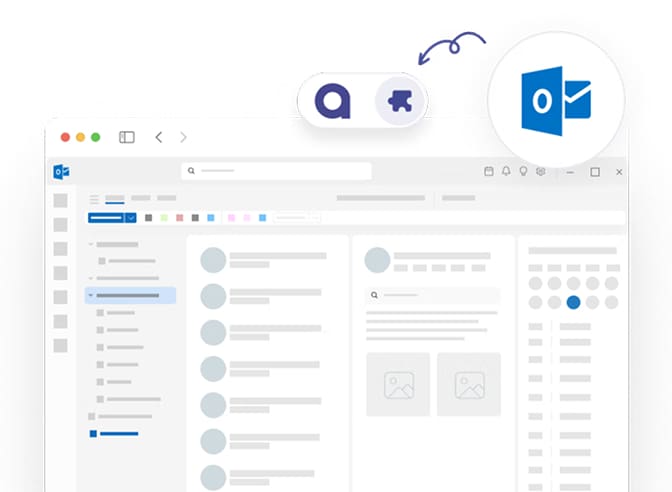Go forward using the right chevron arrow
The image size is (672, 492).
(x=183, y=137)
